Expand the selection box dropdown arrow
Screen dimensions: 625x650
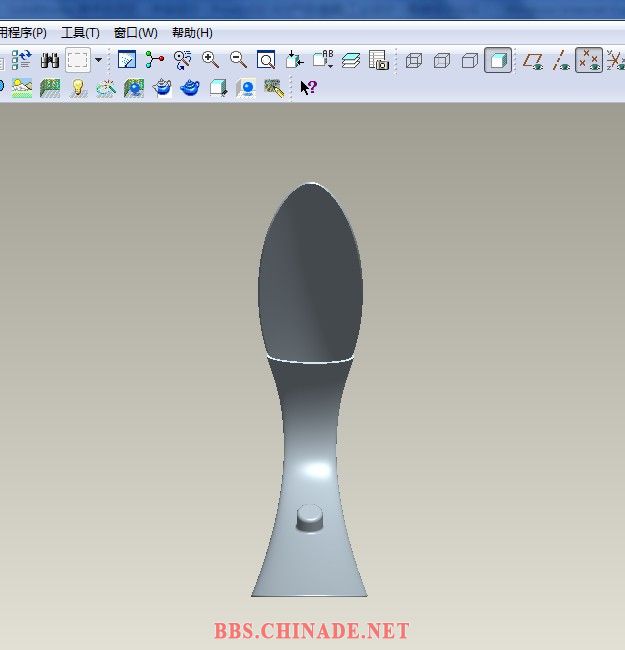pos(98,60)
